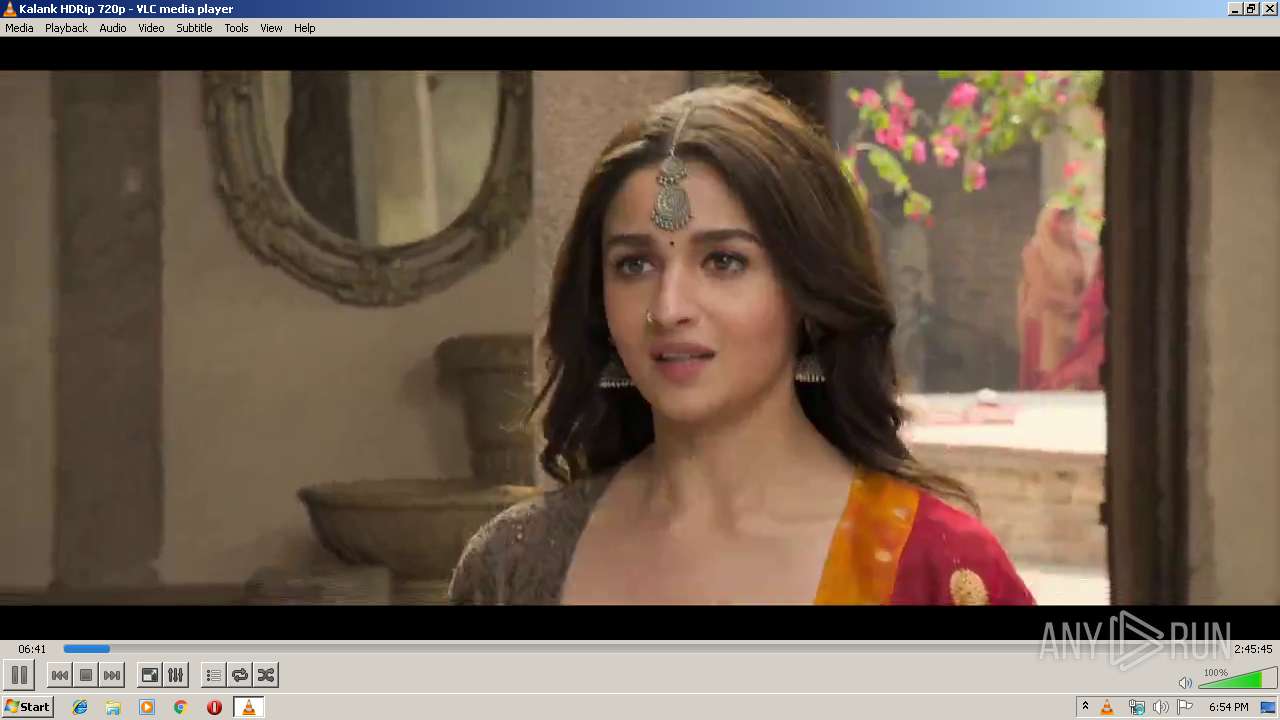Close the VLC media player window
Screen dimensions: 1280x720
(x=1268, y=9)
